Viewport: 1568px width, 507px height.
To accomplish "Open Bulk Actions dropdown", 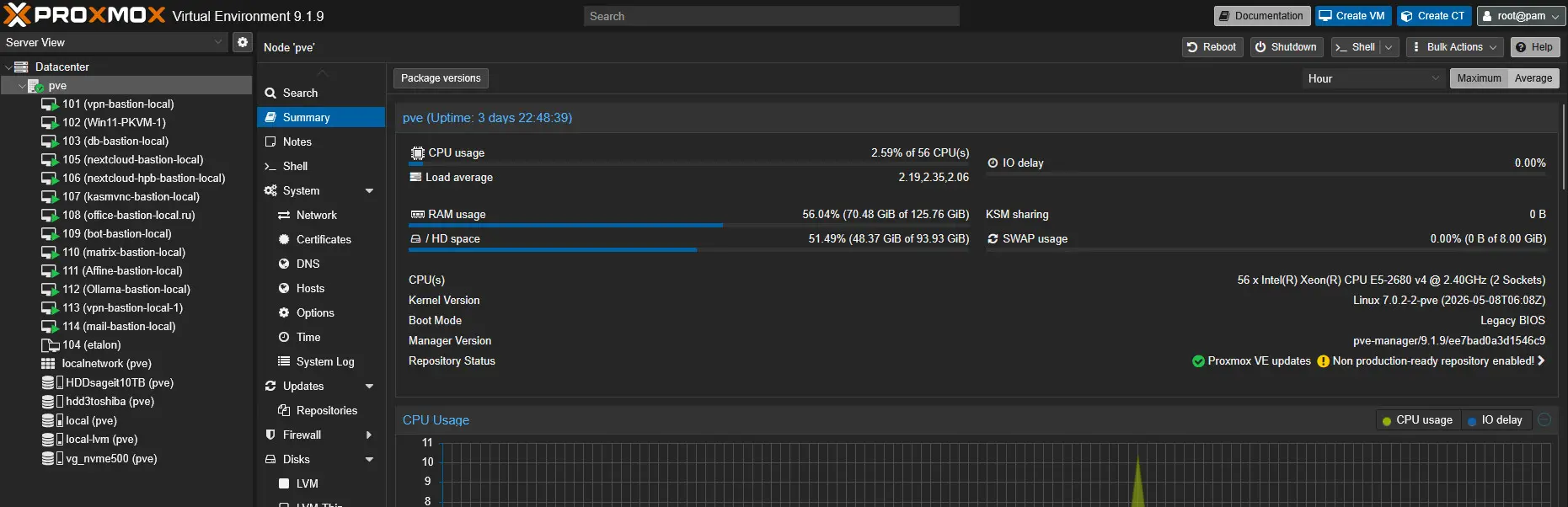I will [x=1454, y=47].
